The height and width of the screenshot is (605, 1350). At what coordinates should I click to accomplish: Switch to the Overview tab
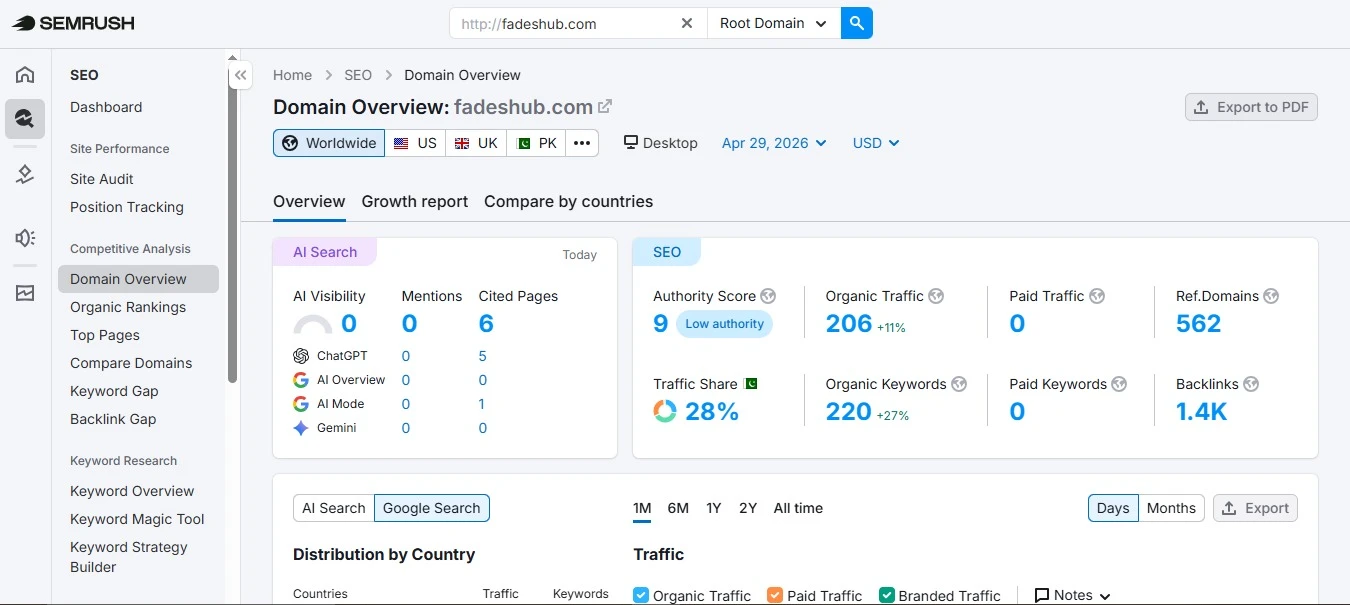coord(309,201)
